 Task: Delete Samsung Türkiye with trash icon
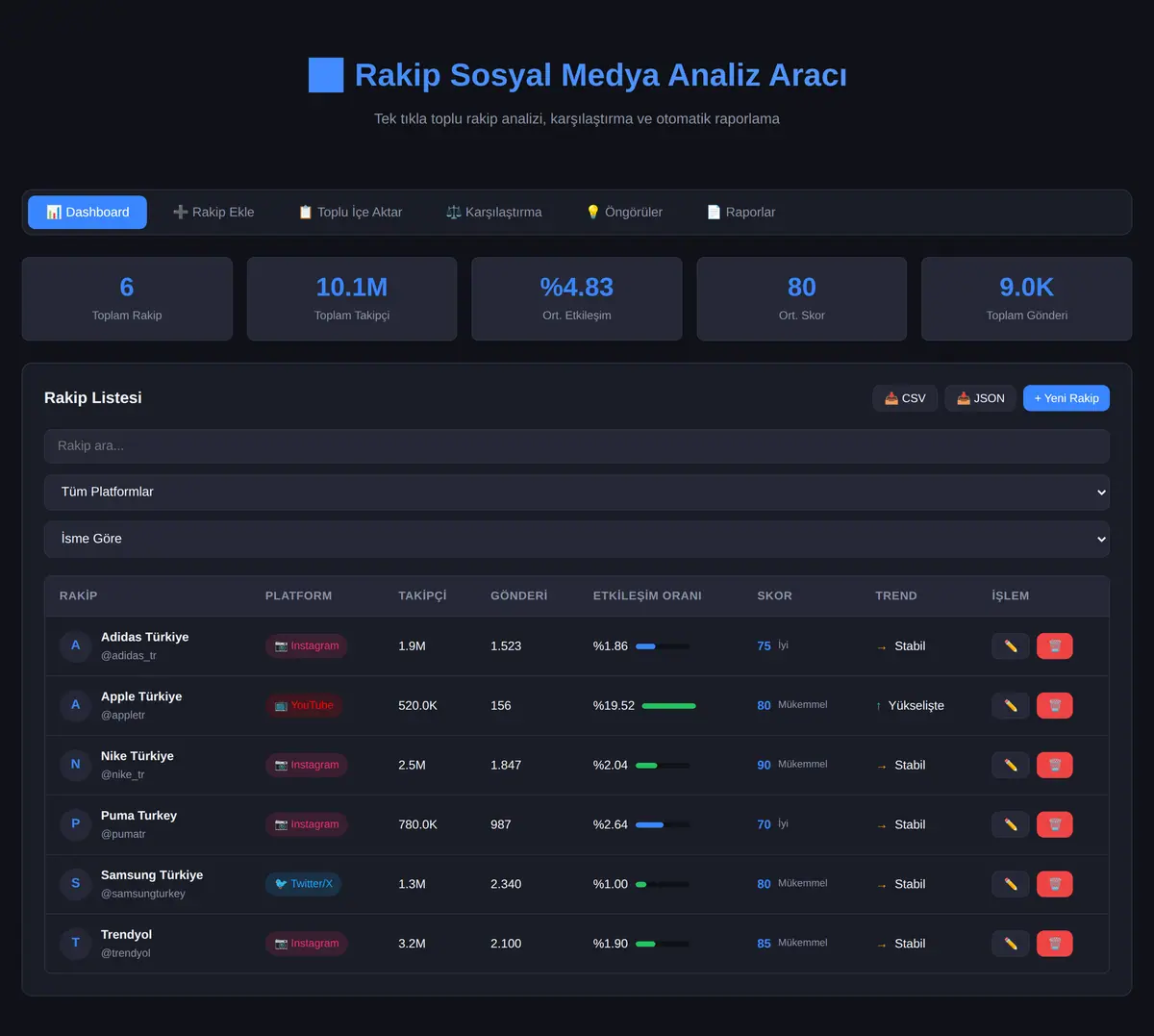coord(1055,885)
